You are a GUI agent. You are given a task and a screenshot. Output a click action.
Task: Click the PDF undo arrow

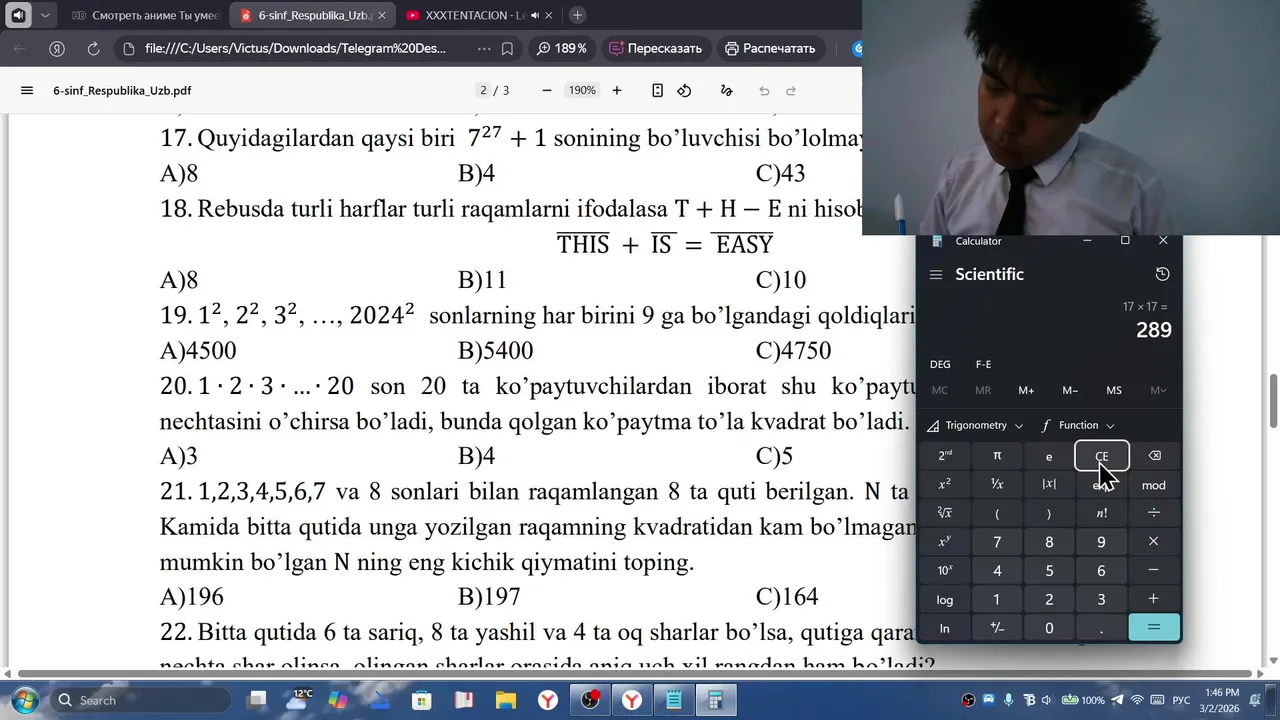[x=764, y=90]
